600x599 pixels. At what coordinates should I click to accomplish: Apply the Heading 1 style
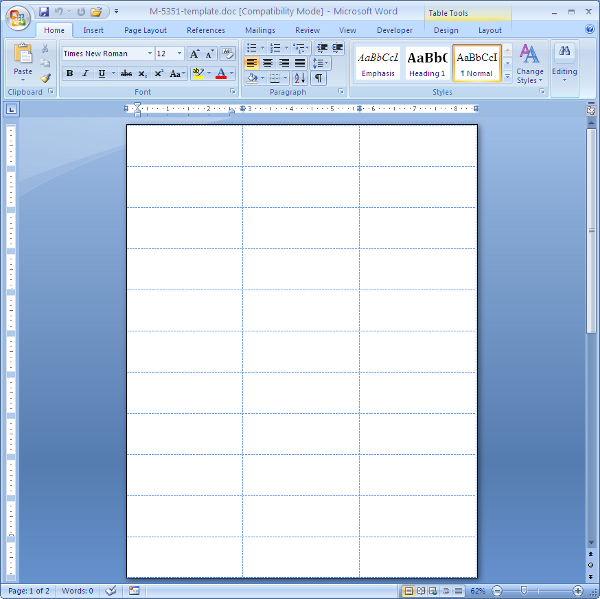(x=427, y=62)
